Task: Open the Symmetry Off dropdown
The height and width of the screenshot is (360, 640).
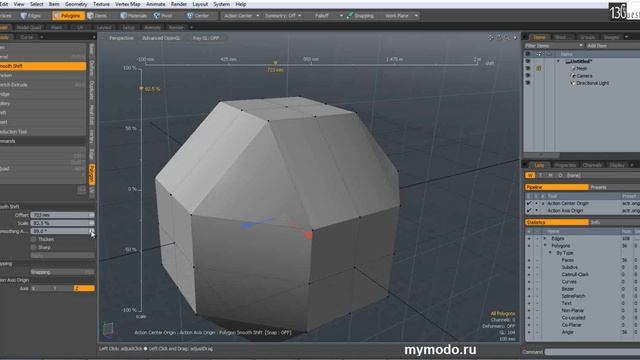Action: [x=283, y=16]
